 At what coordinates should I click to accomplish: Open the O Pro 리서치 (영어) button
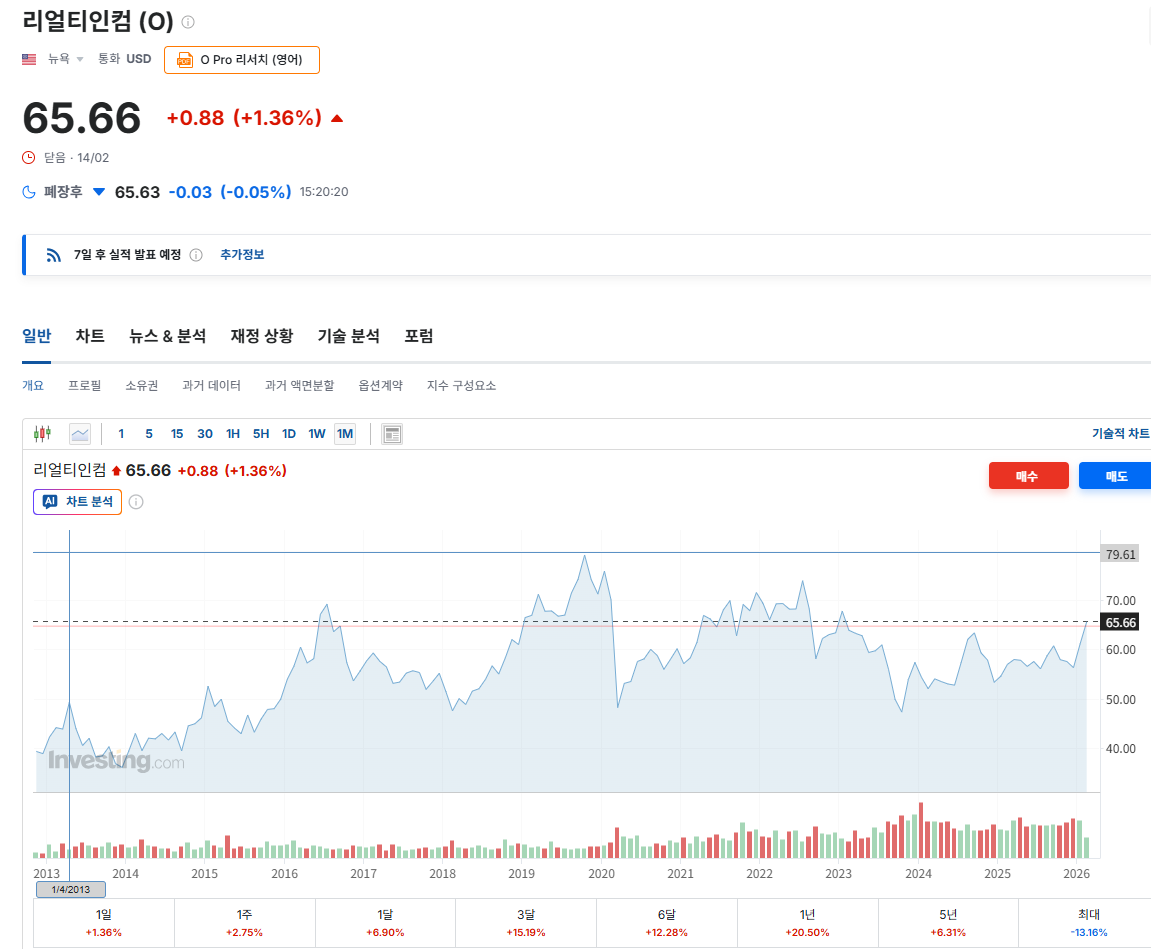[x=242, y=59]
